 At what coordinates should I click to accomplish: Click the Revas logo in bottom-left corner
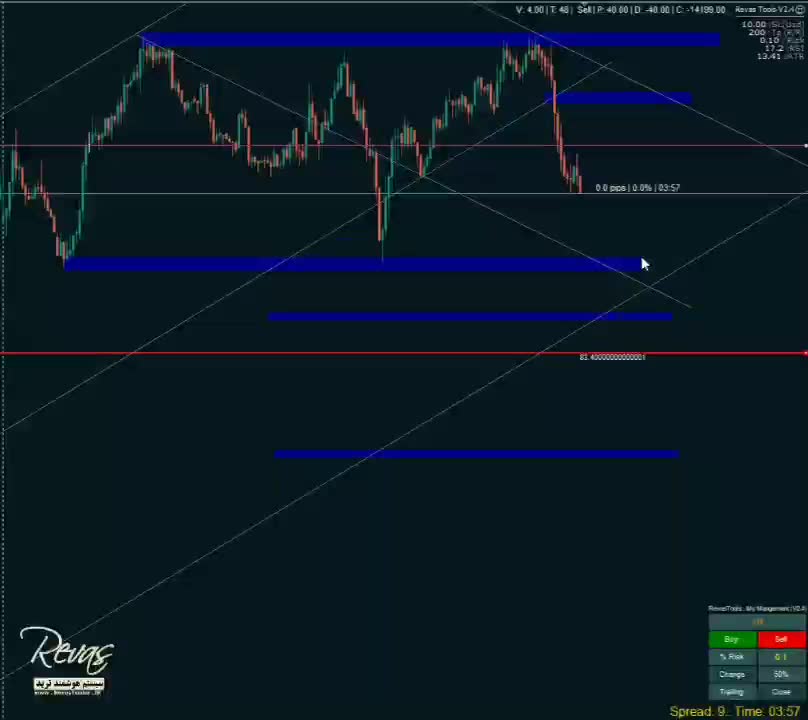(66, 655)
